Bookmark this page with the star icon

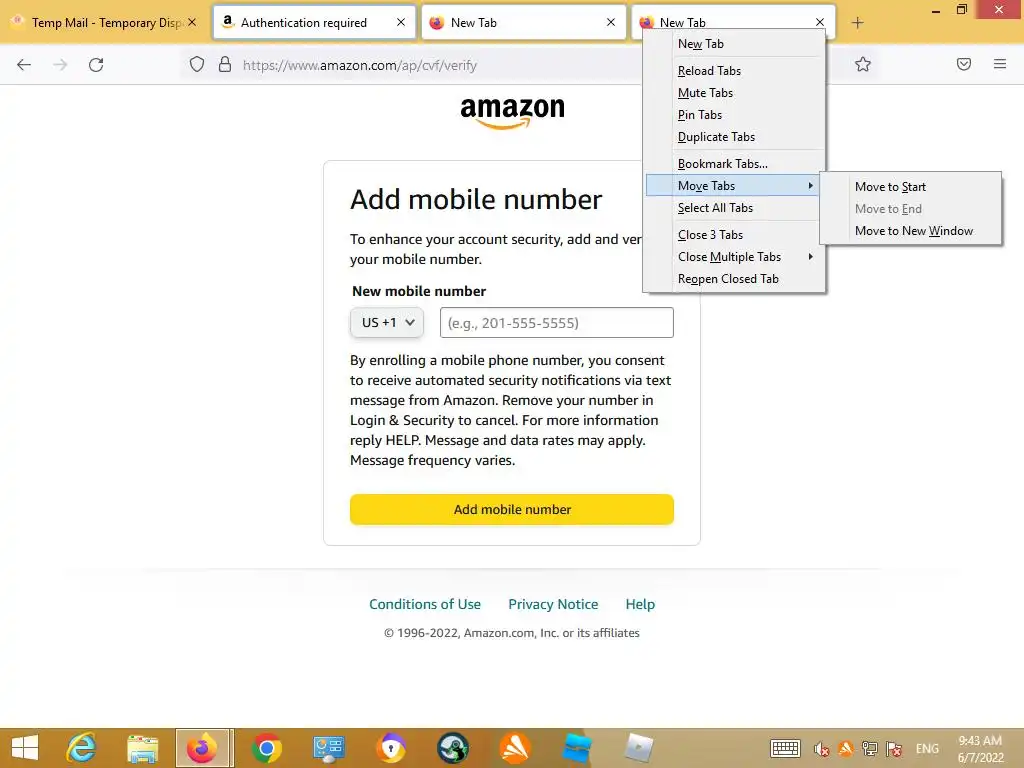point(863,64)
